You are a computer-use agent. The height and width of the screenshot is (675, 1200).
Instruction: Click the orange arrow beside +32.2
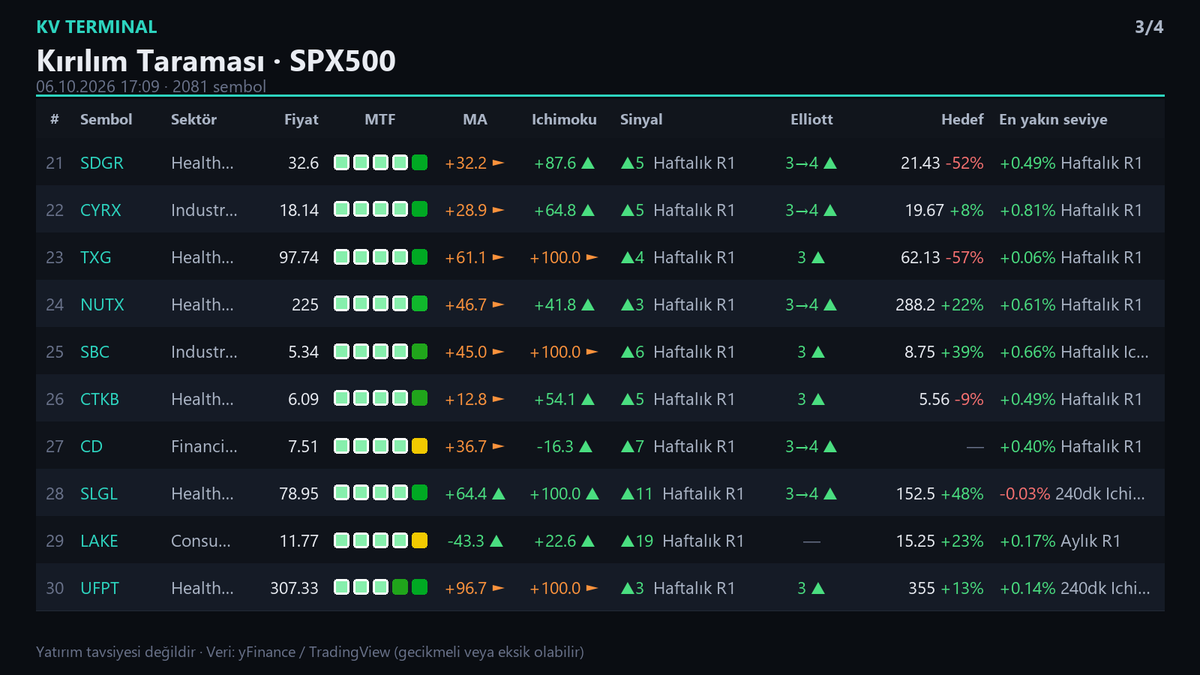pyautogui.click(x=498, y=163)
